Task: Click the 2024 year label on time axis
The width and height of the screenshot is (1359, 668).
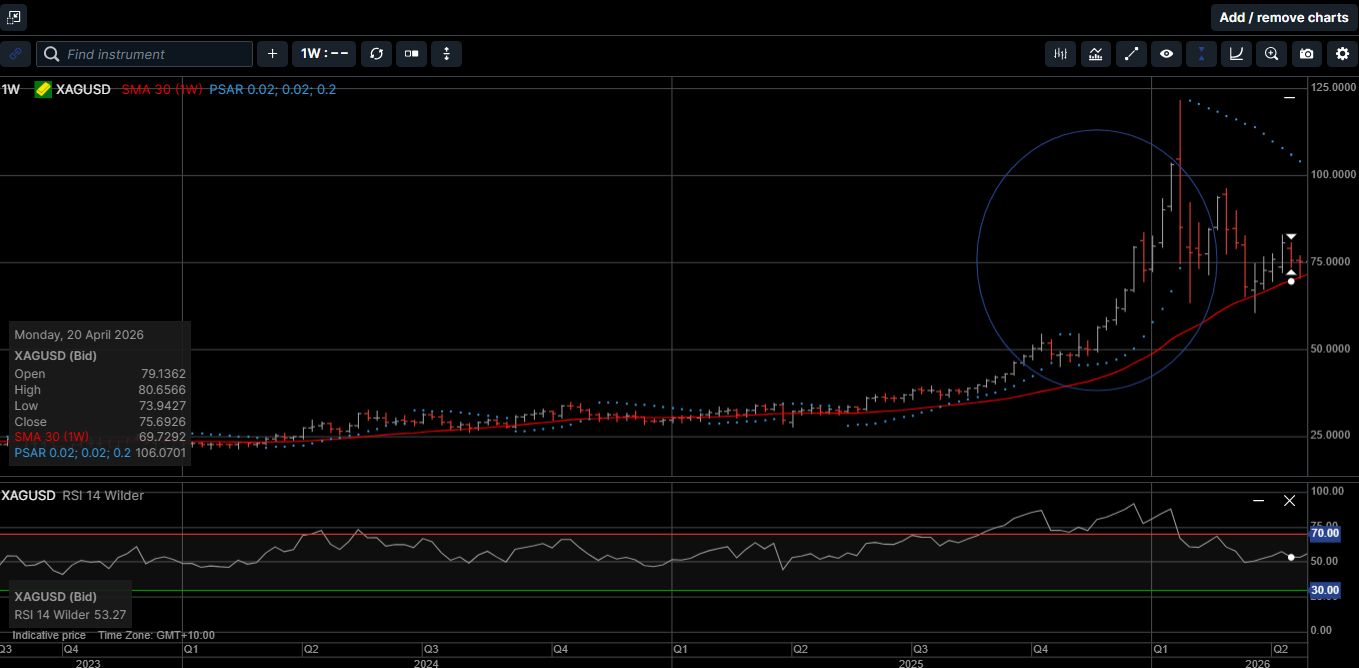Action: pos(426,663)
